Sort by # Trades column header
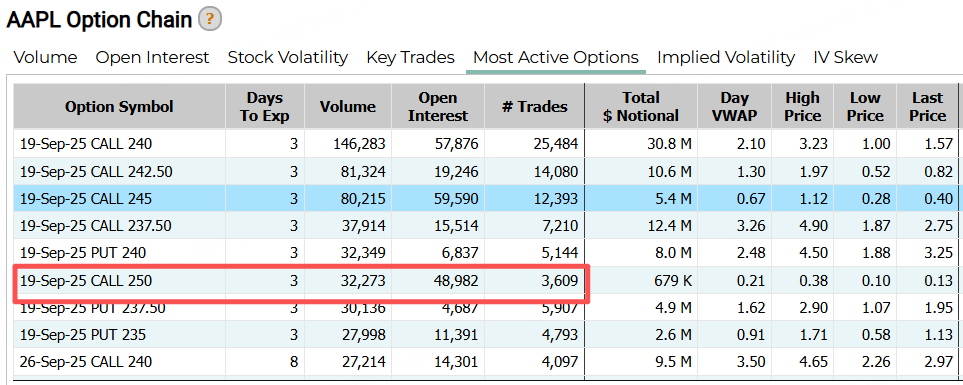Viewport: 963px width, 385px height. point(534,107)
